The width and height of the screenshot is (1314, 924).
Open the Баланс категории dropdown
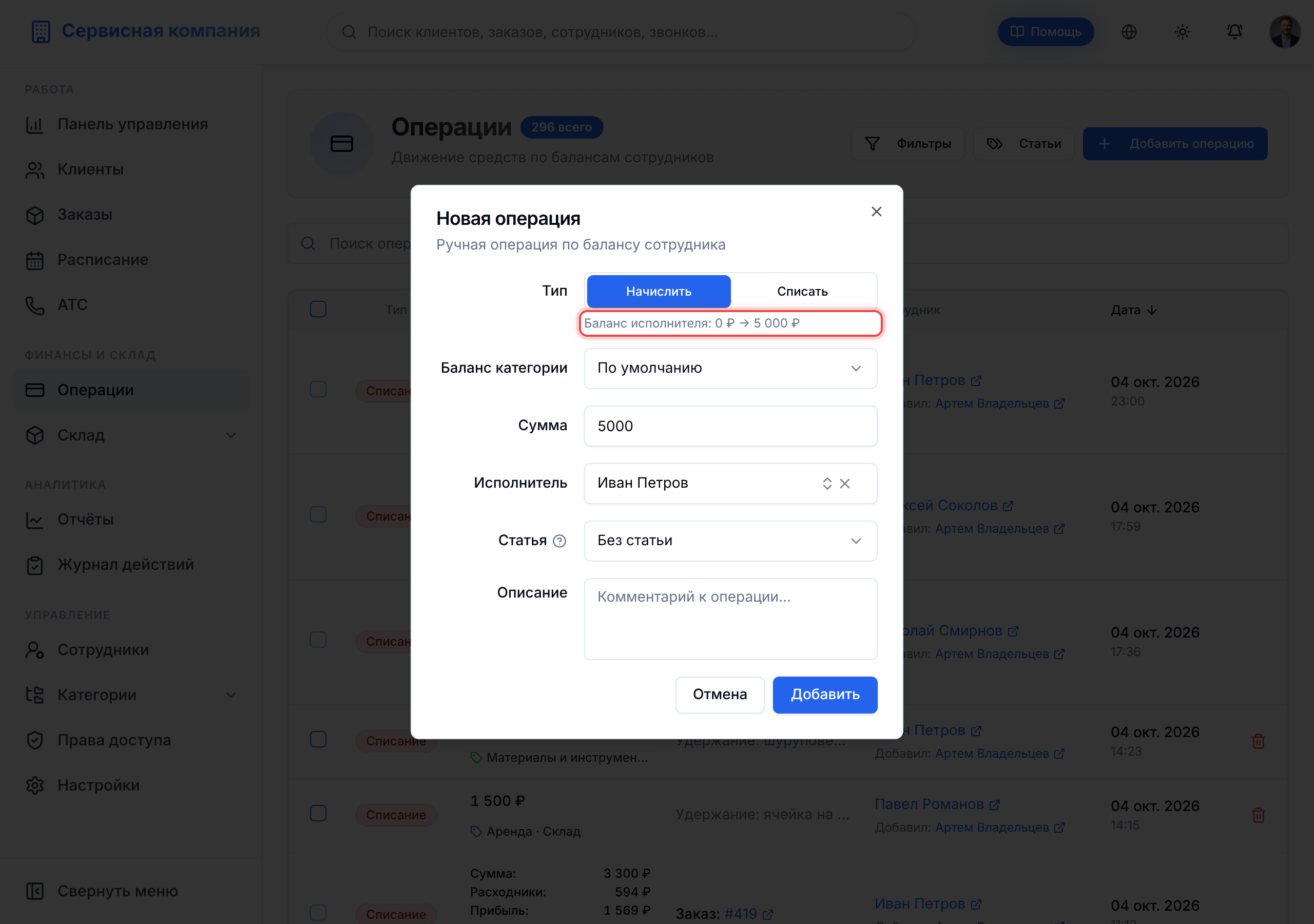point(730,369)
